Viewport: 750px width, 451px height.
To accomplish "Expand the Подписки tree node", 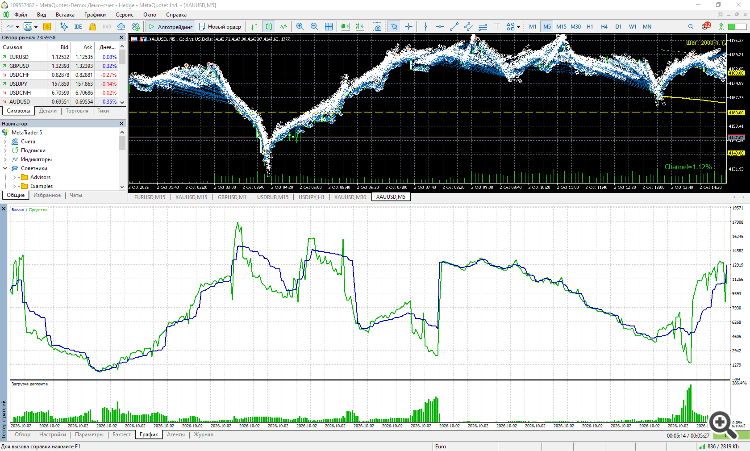I will (5, 150).
